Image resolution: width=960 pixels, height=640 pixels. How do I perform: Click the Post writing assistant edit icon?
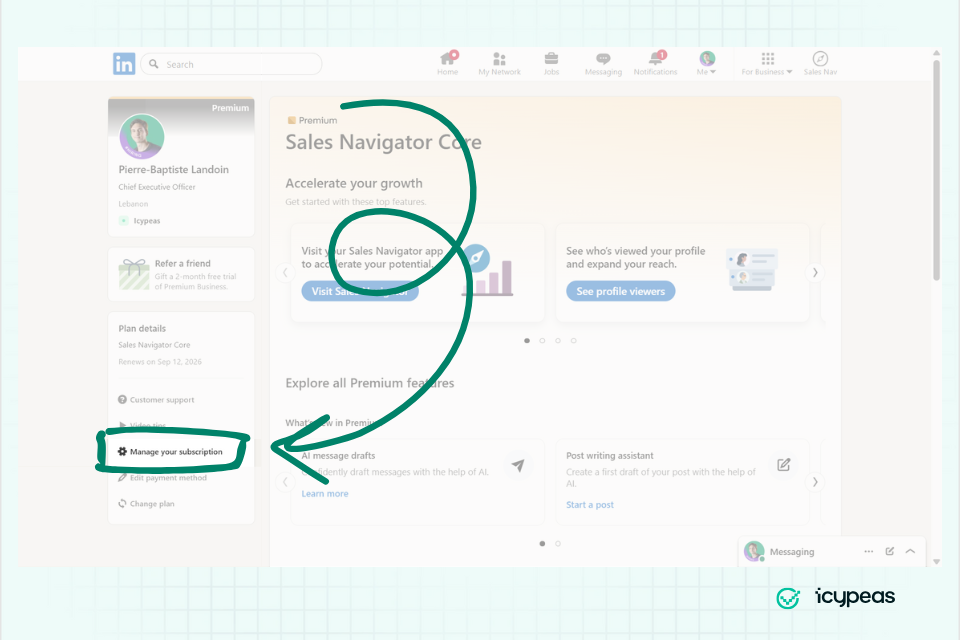(784, 465)
